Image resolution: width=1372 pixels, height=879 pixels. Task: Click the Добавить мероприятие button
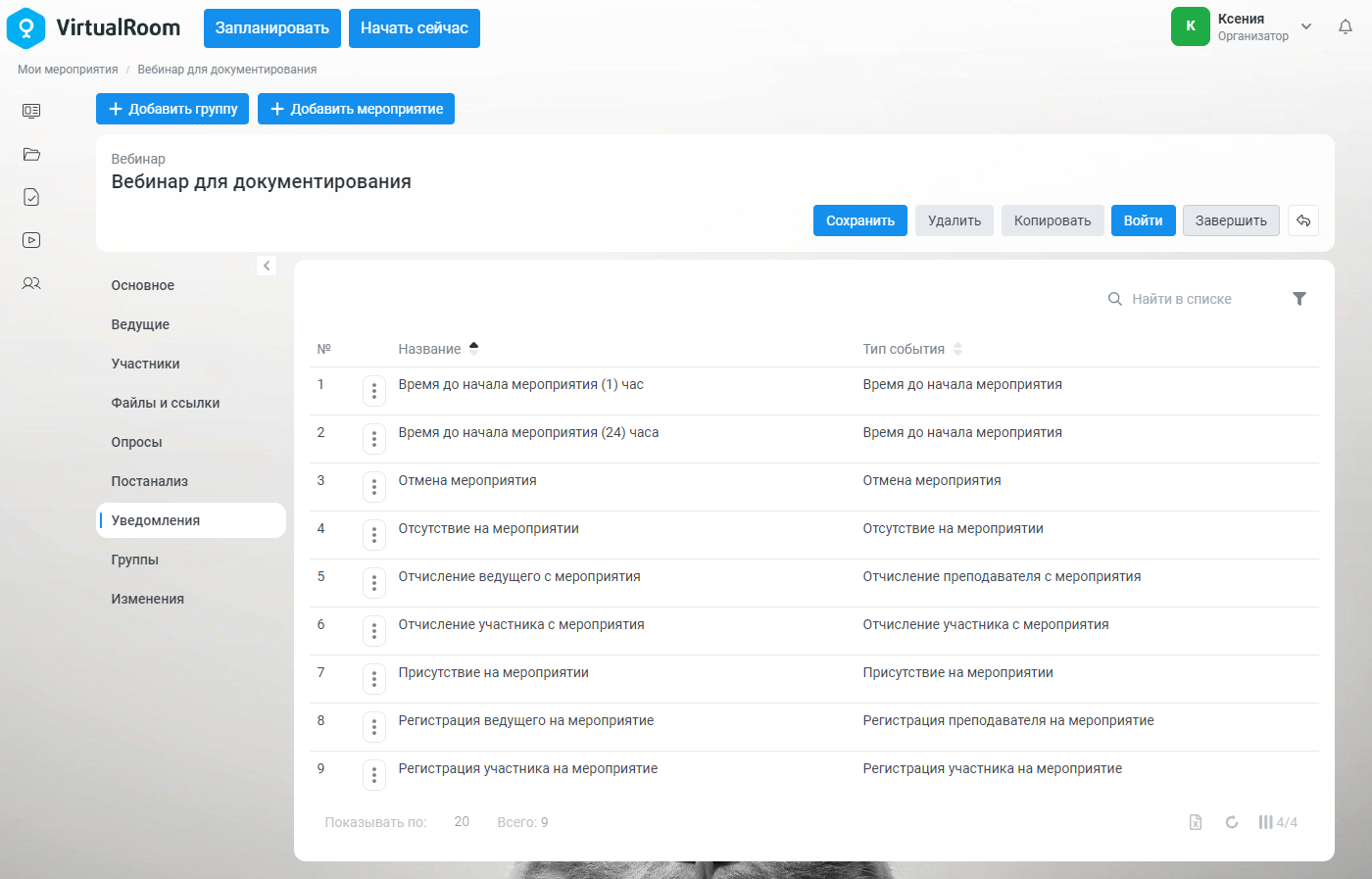(x=356, y=109)
